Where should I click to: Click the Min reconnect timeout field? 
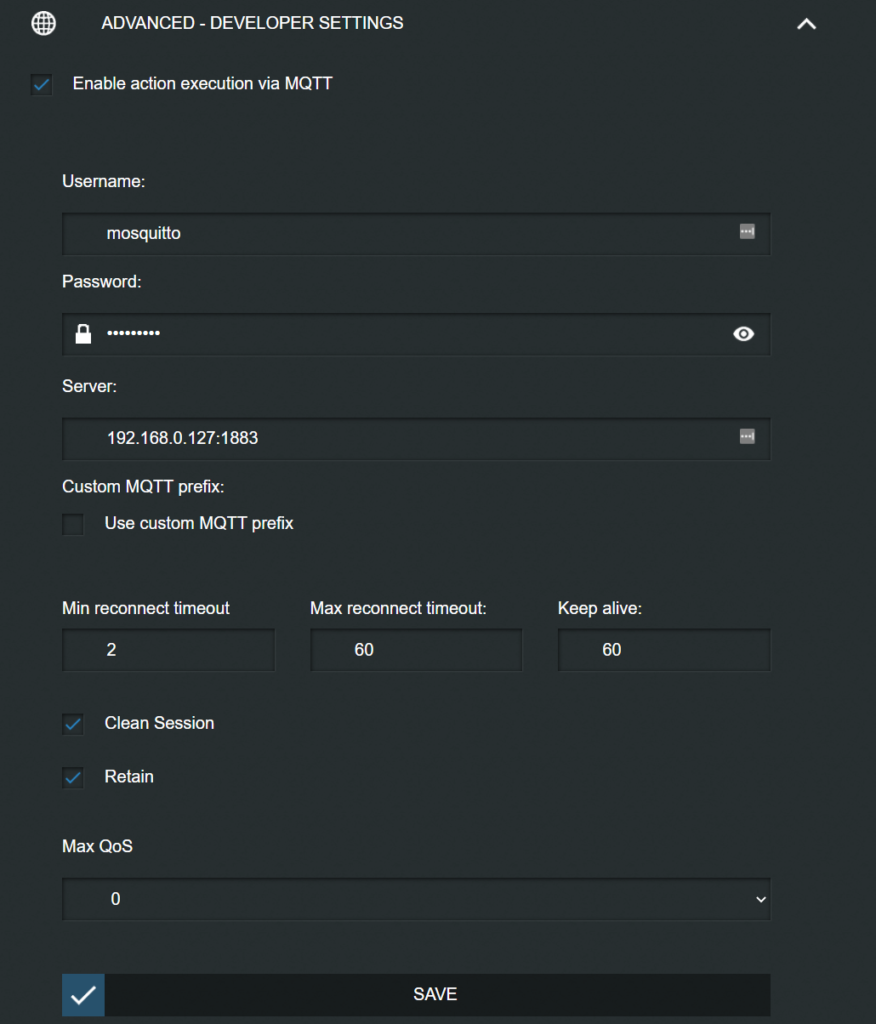169,650
